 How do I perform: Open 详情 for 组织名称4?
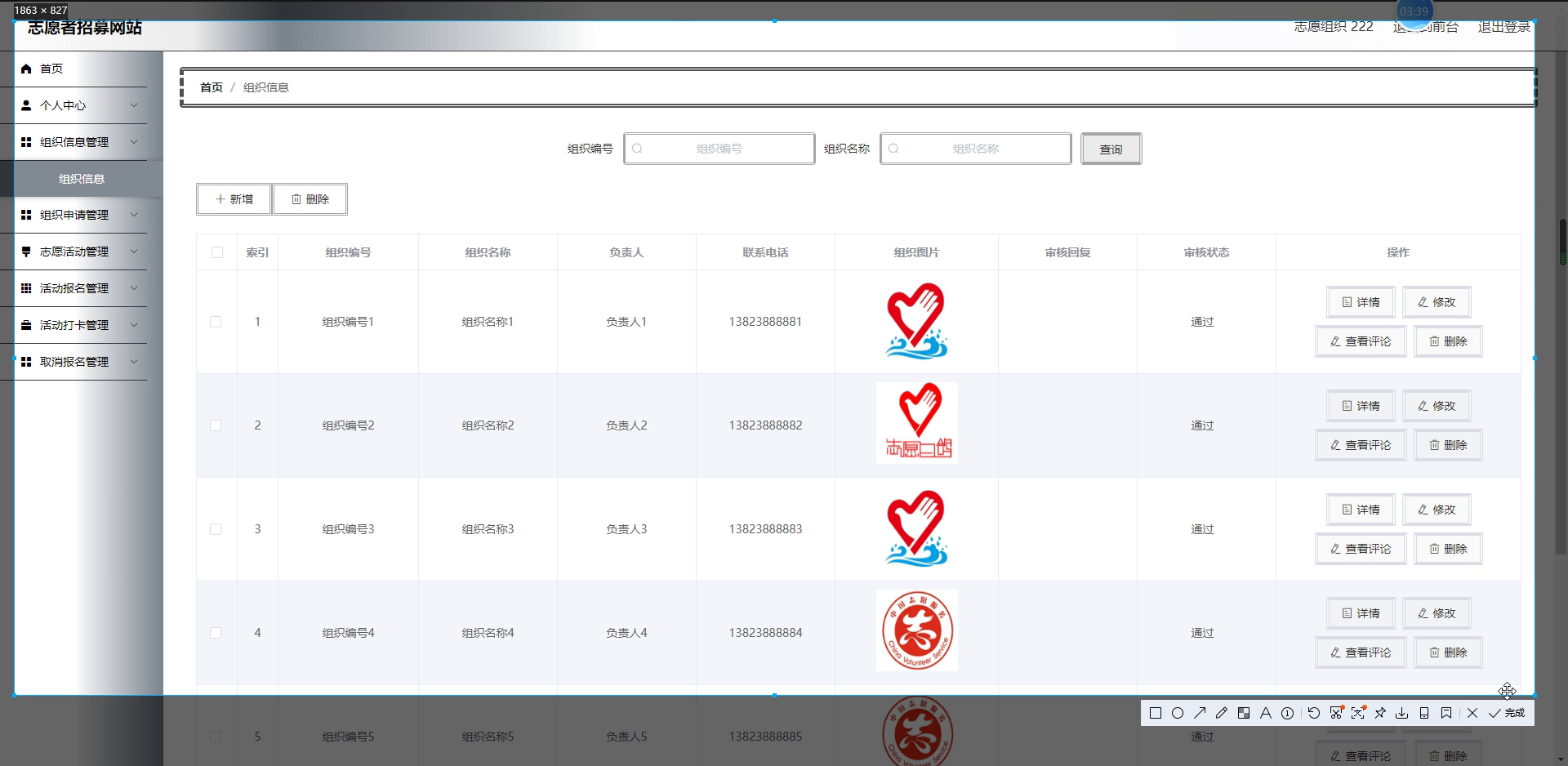pyautogui.click(x=1361, y=613)
